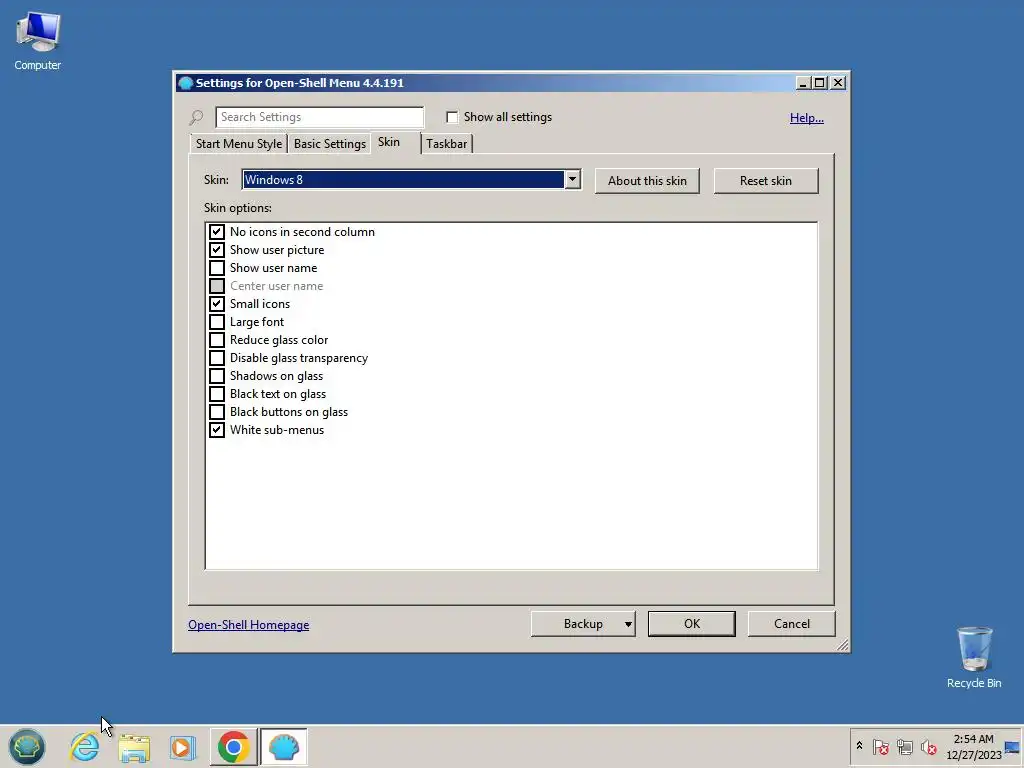Uncheck Small icons option
1024x768 pixels.
[217, 304]
